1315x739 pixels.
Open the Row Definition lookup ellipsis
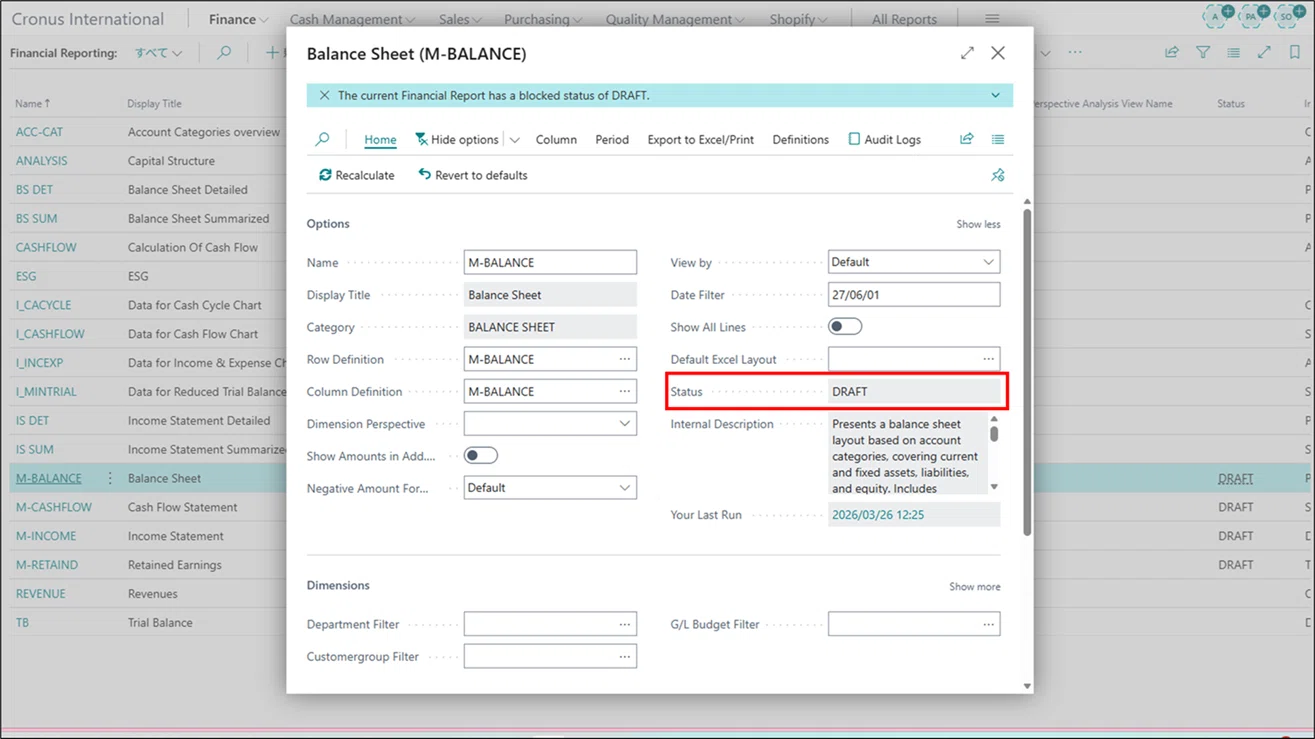tap(625, 359)
